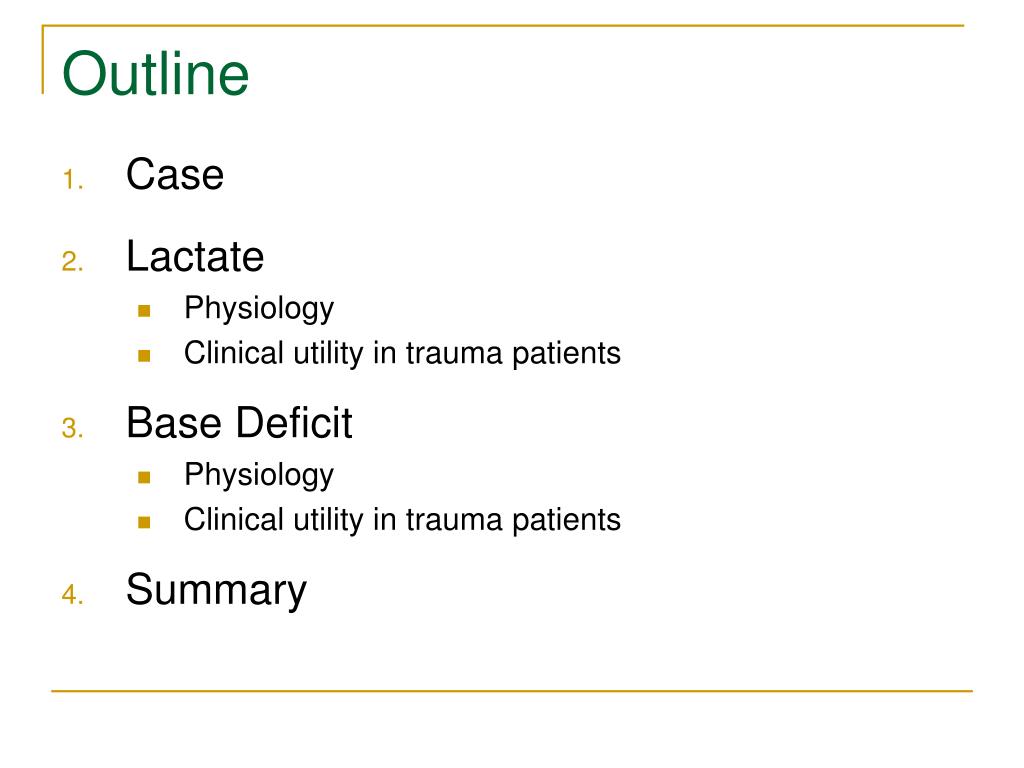Viewport: 1024px width, 768px height.
Task: Click square bullet beside Base Deficit's Clinical utility
Action: [x=144, y=522]
